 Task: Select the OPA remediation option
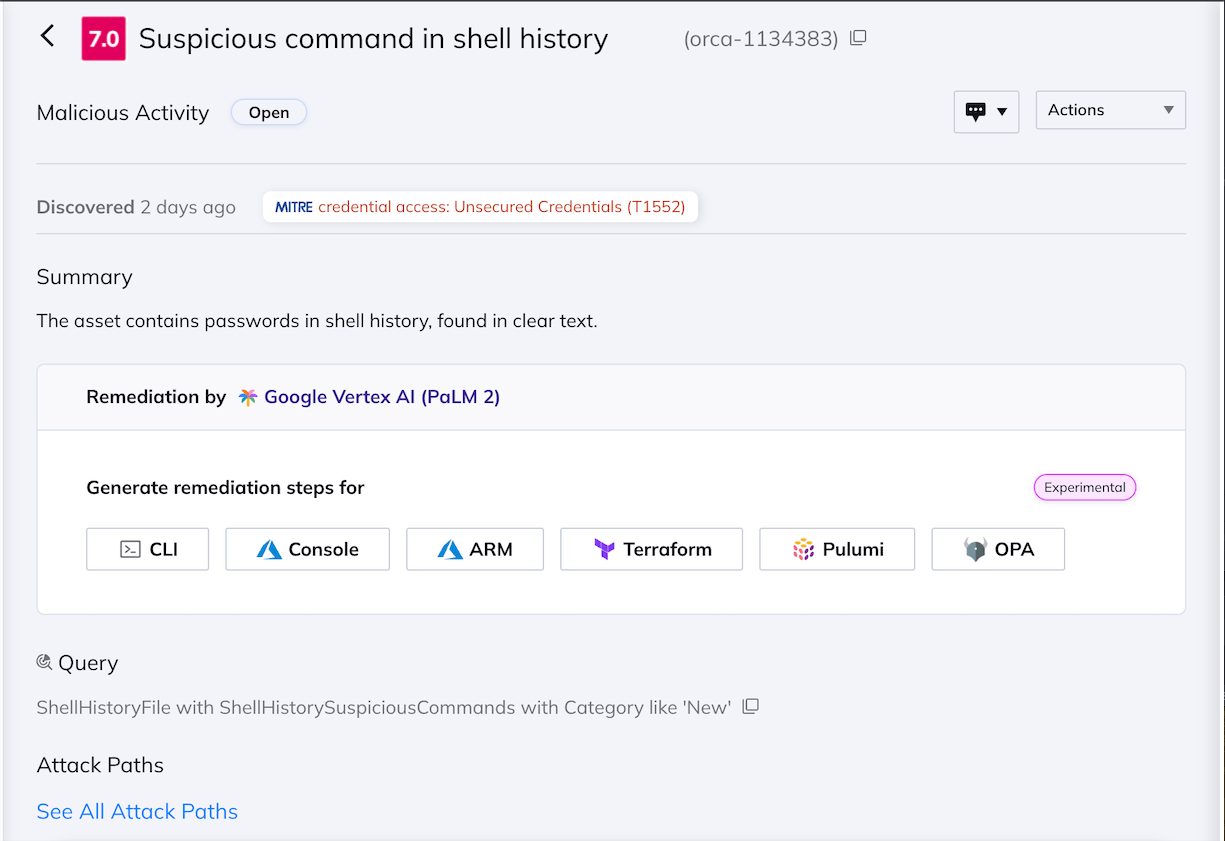tap(997, 548)
